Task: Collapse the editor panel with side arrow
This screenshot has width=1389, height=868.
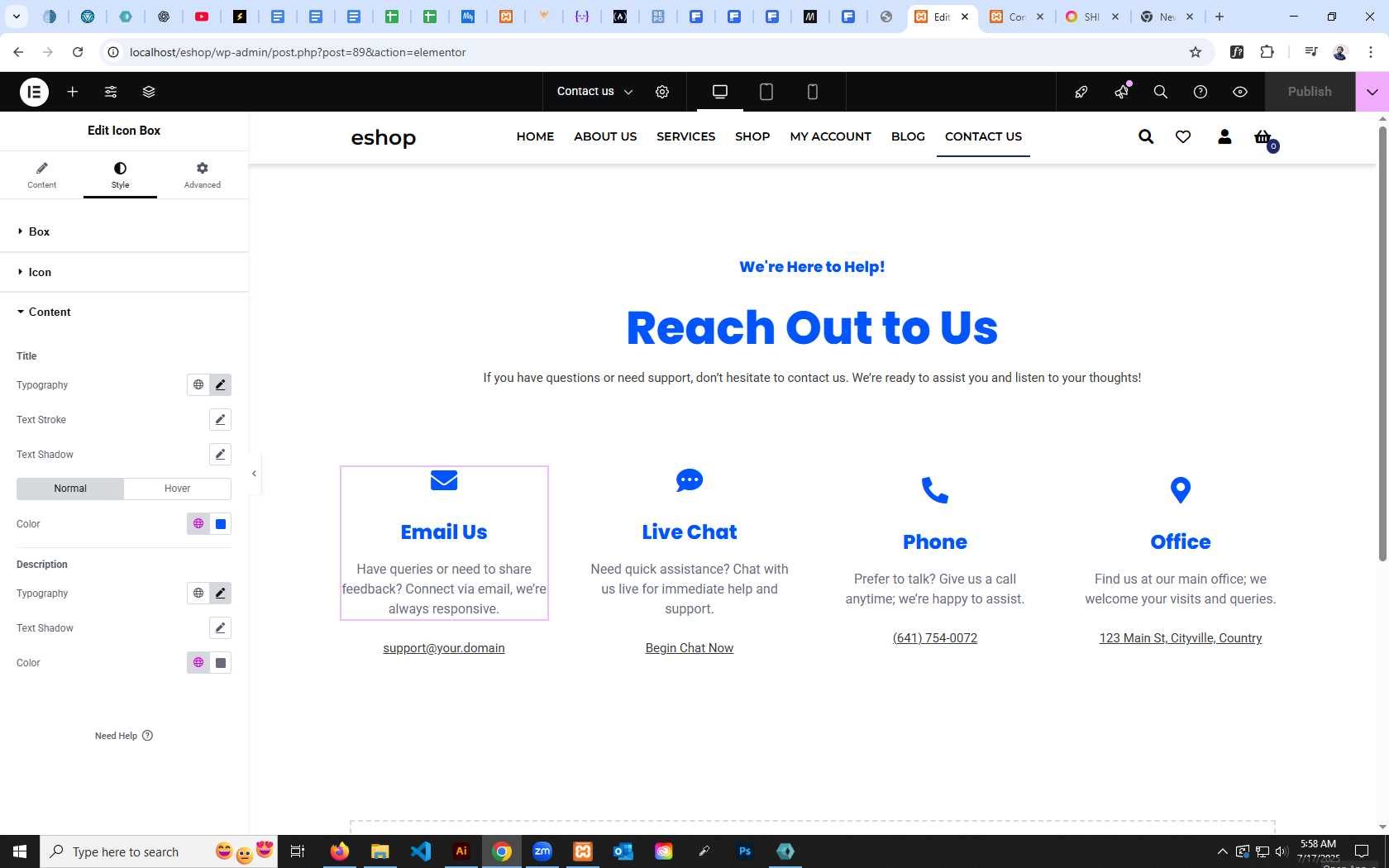Action: (255, 474)
